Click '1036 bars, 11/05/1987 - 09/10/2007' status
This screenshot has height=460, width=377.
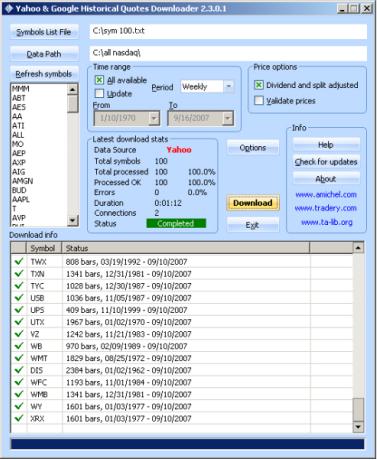(x=129, y=298)
